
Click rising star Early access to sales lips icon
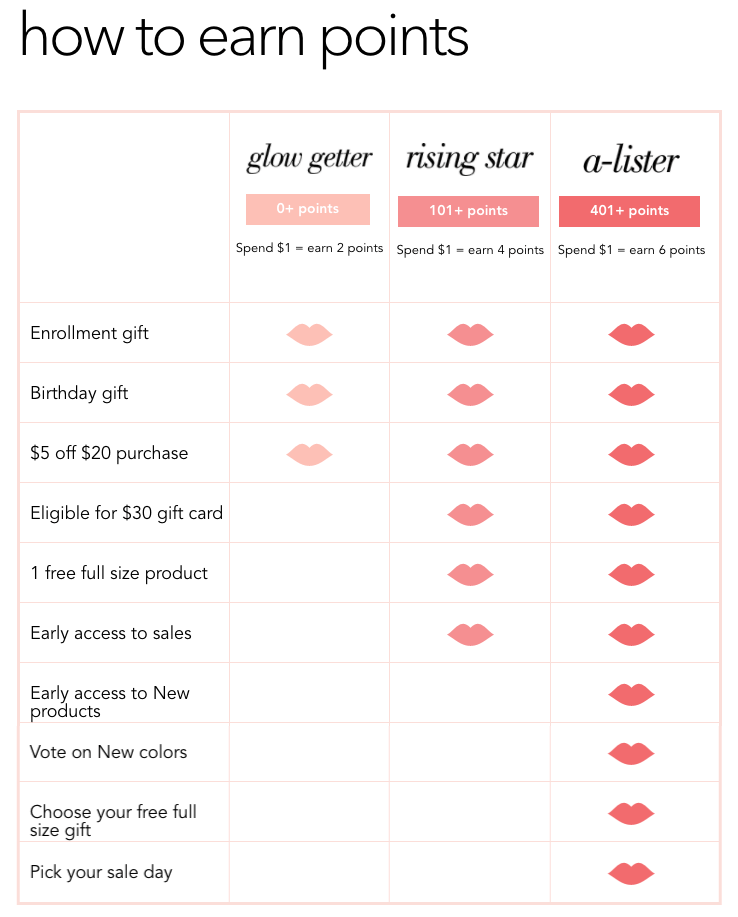click(470, 635)
